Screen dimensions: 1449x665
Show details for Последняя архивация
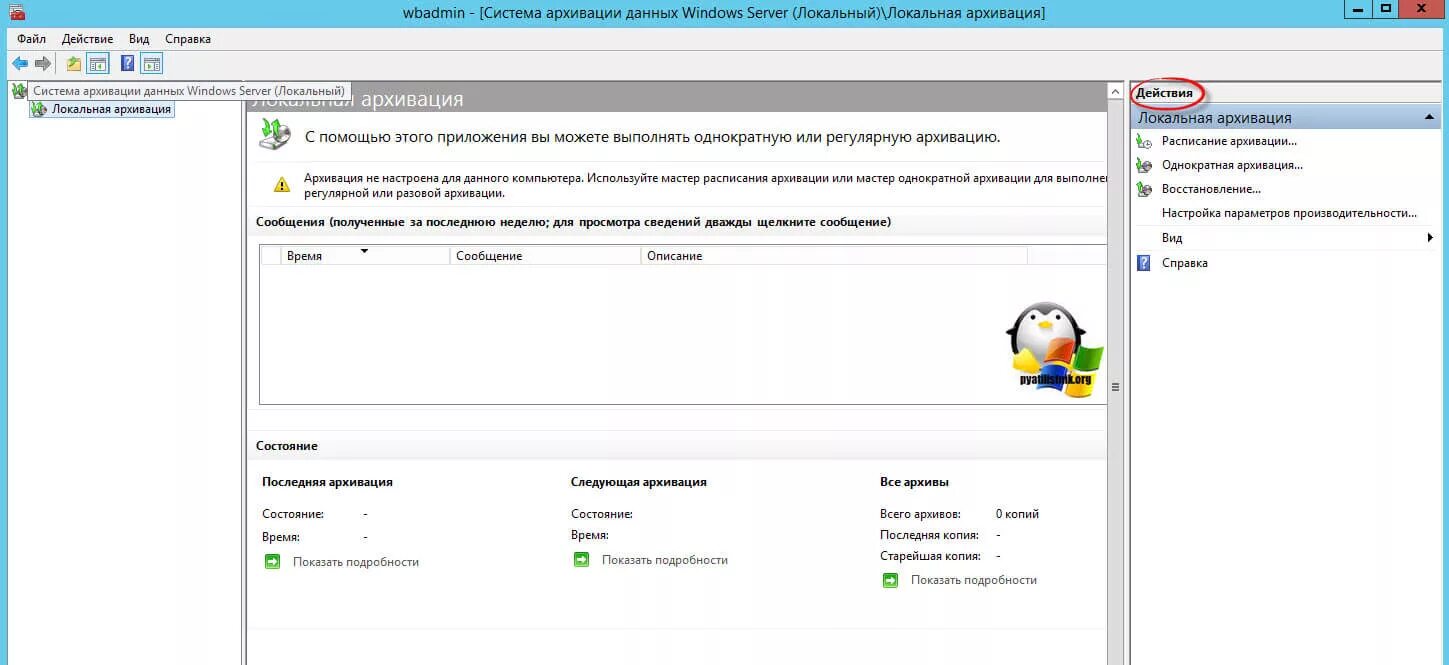pyautogui.click(x=356, y=562)
